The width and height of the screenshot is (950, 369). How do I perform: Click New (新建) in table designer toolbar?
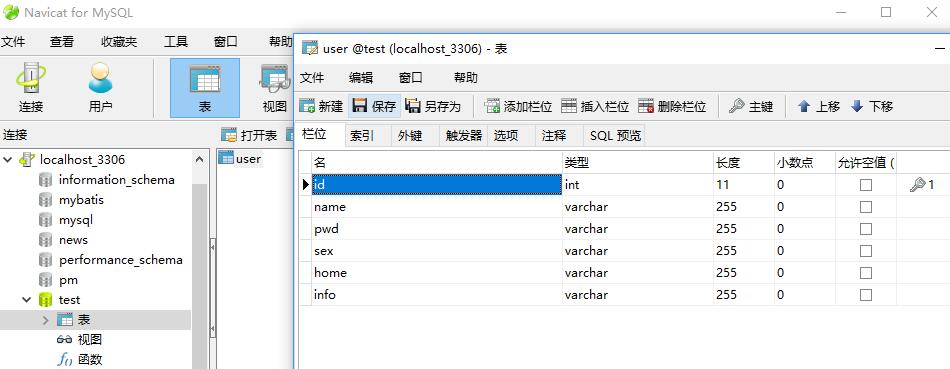point(322,107)
